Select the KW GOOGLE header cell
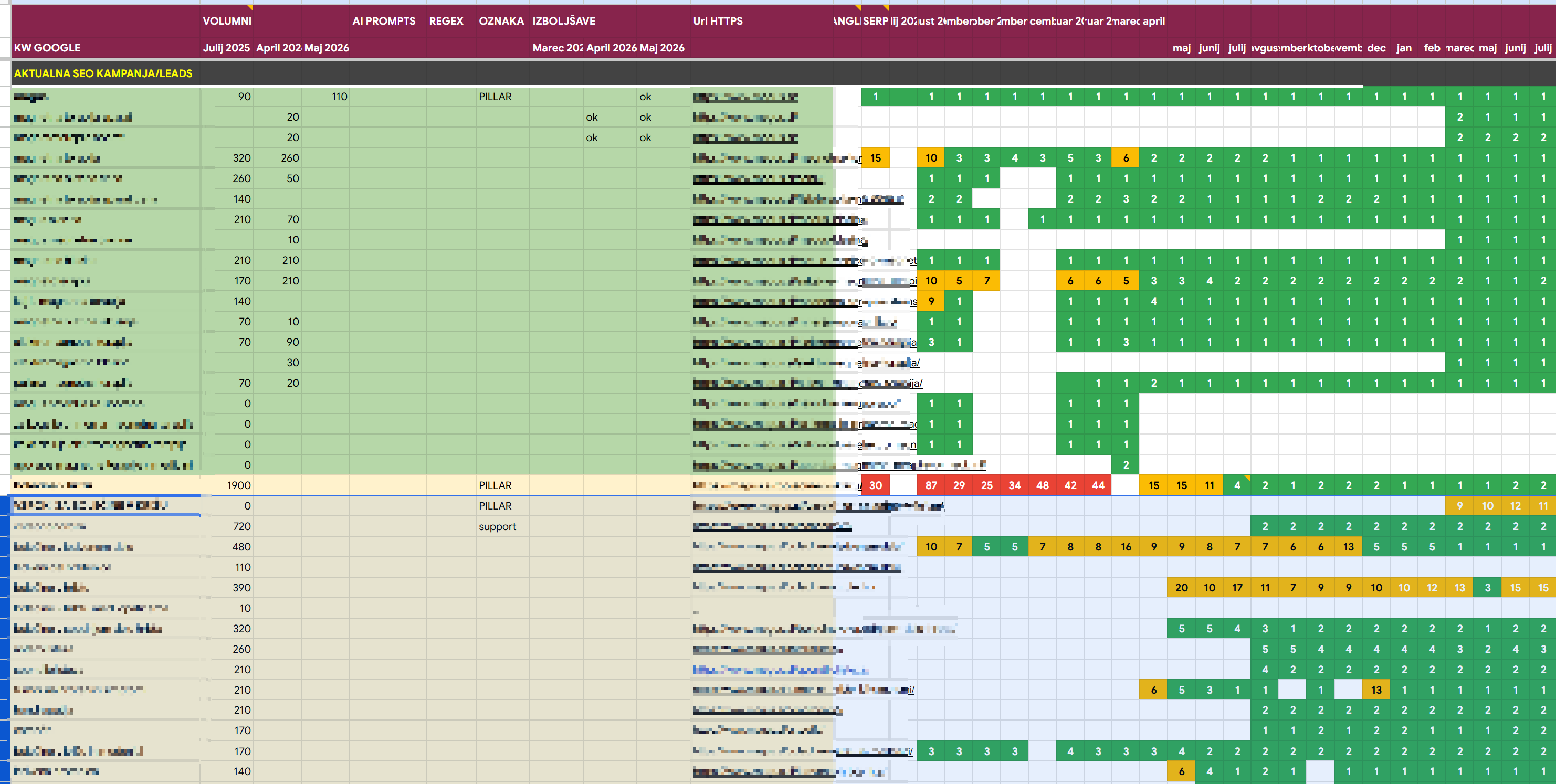Screen dimensions: 1556x784 pos(47,47)
